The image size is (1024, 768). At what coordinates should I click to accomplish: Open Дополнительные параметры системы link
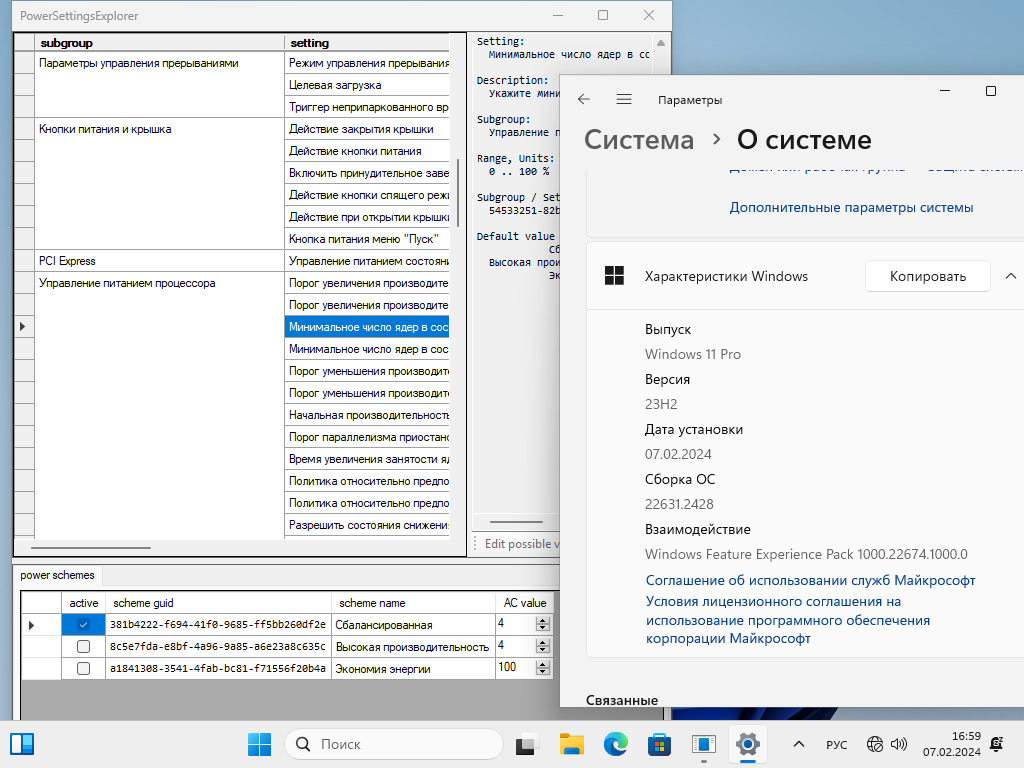tap(851, 207)
